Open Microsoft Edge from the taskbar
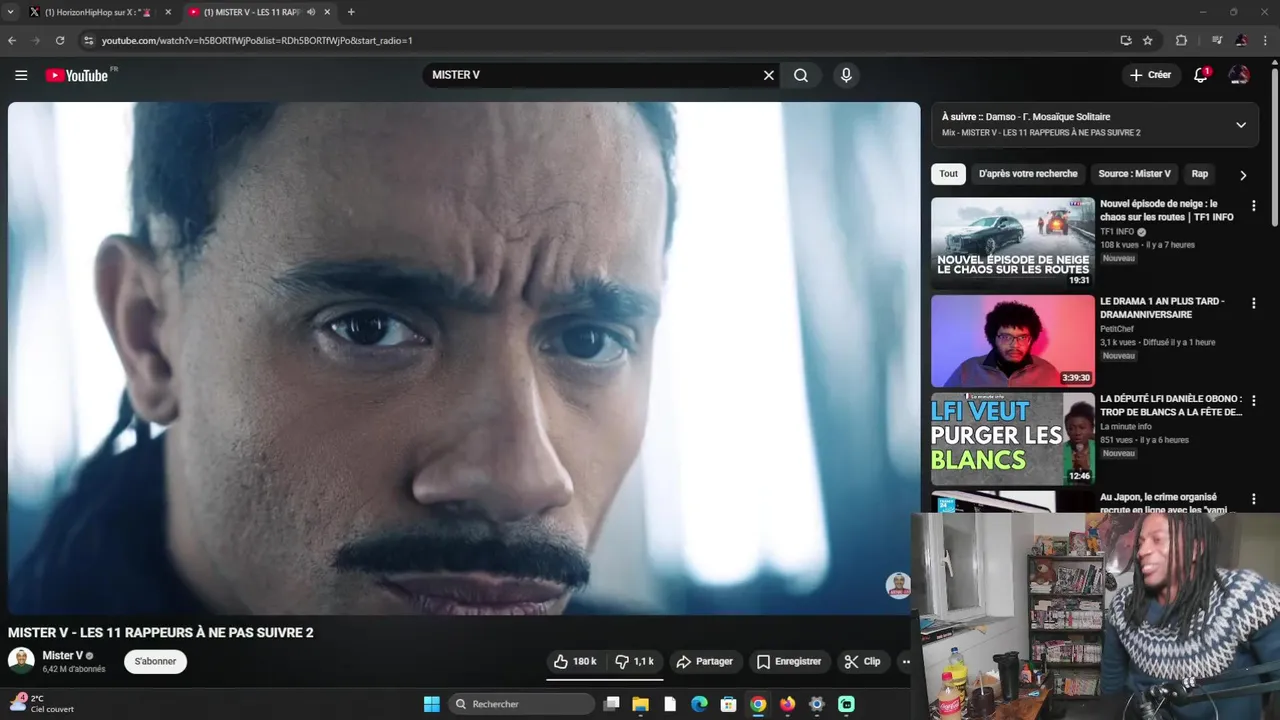Viewport: 1280px width, 720px height. (699, 704)
